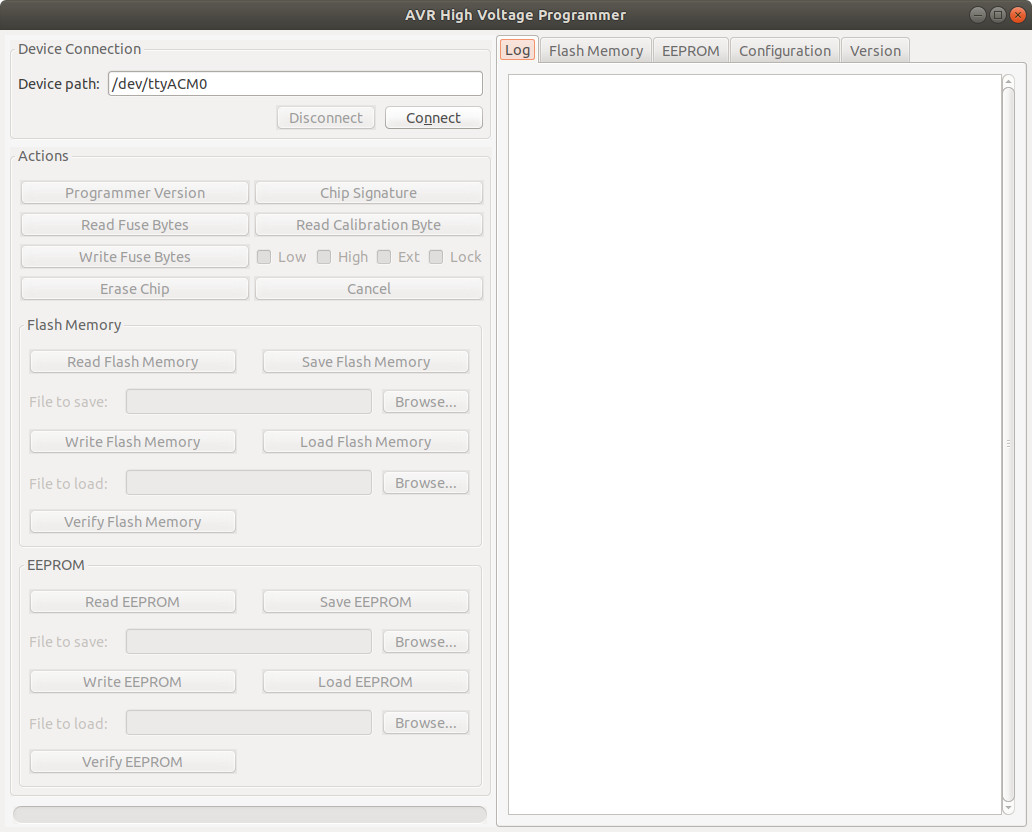Click the Verify EEPROM button
The width and height of the screenshot is (1032, 832).
coord(133,762)
